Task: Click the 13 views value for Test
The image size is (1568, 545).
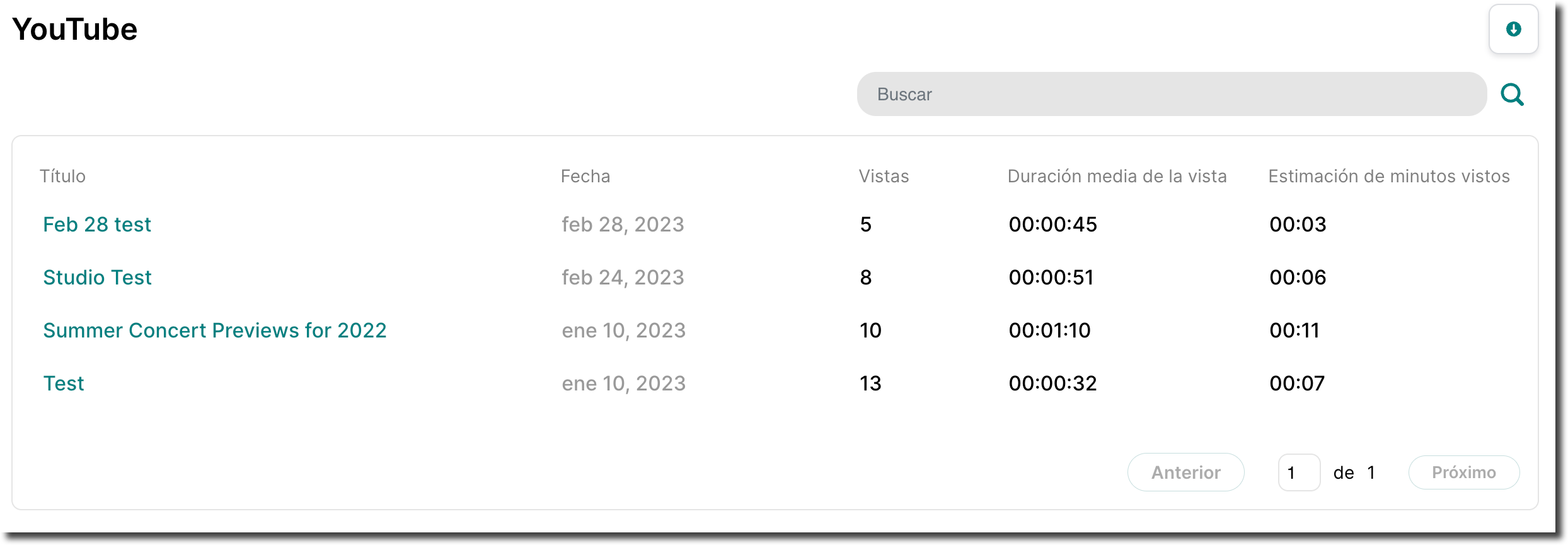Action: click(x=870, y=384)
